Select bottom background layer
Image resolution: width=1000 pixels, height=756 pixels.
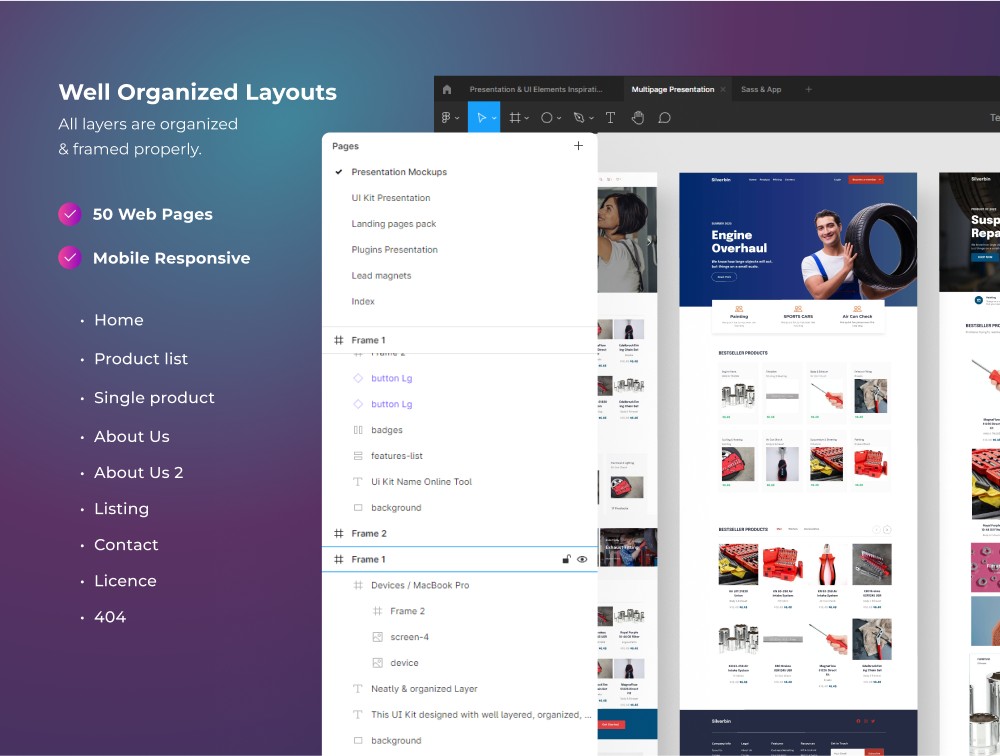[396, 741]
